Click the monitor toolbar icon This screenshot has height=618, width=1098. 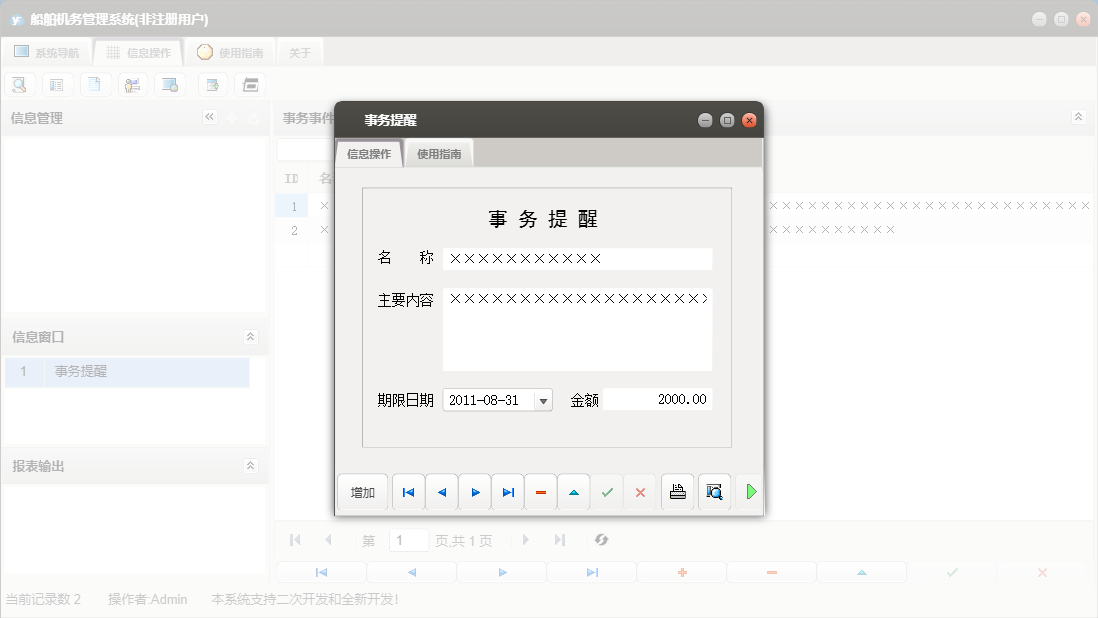coord(170,84)
